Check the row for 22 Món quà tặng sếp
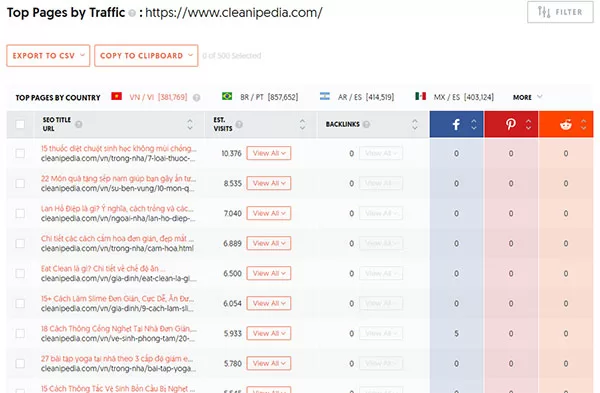Image resolution: width=600 pixels, height=393 pixels. tap(20, 183)
